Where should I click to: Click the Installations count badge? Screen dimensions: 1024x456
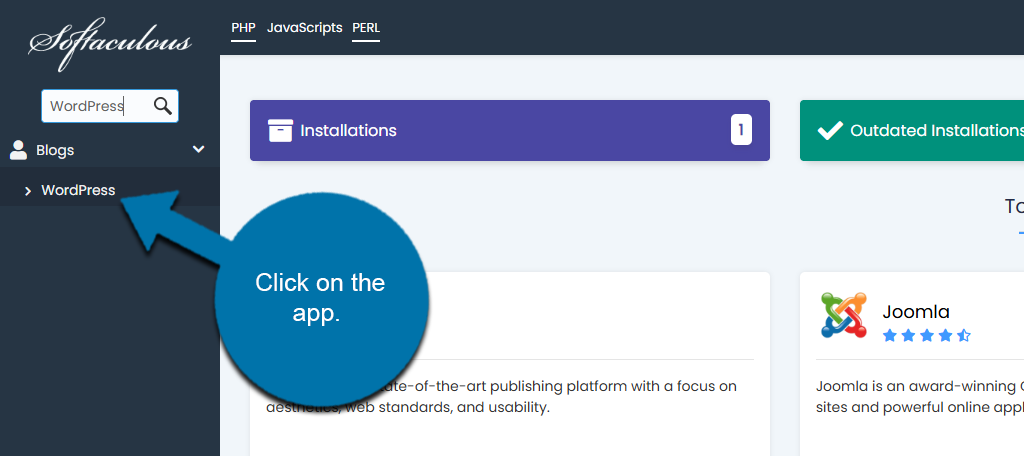(x=741, y=130)
